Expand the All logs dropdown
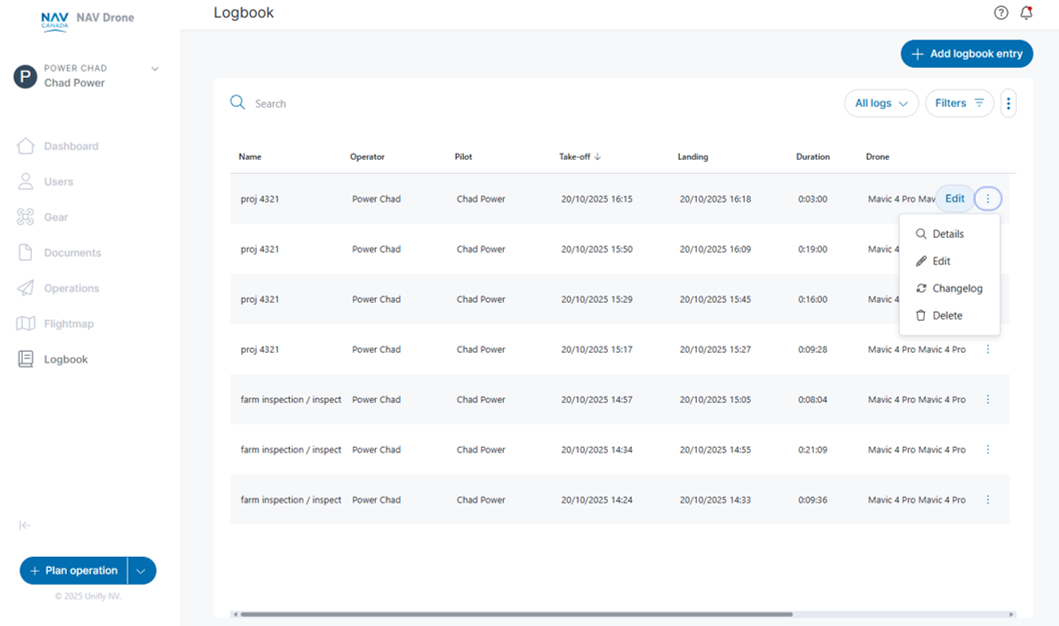The width and height of the screenshot is (1059, 626). coord(881,103)
